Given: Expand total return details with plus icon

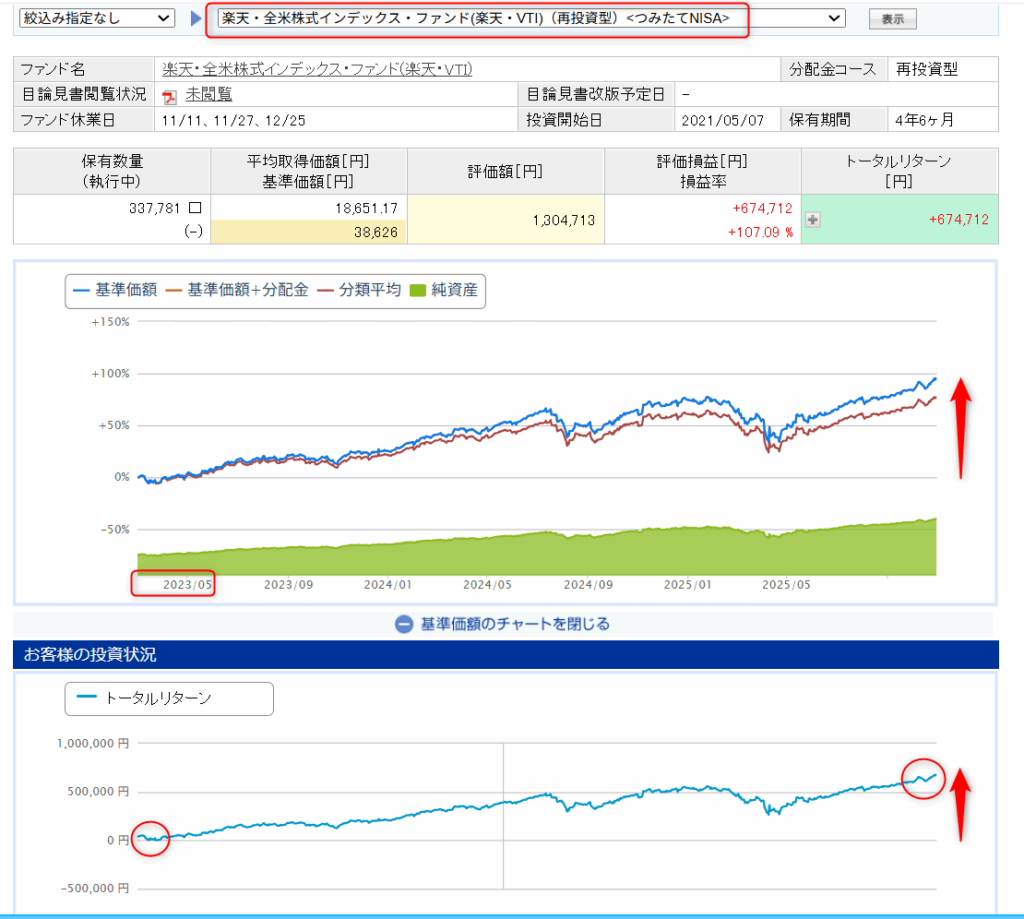Looking at the screenshot, I should click(x=813, y=220).
